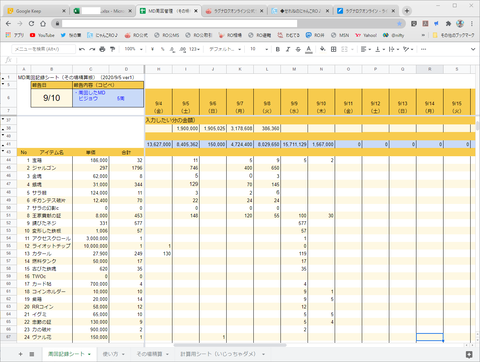The height and width of the screenshot is (362, 480).
Task: Open a new browser tab
Action: (407, 11)
